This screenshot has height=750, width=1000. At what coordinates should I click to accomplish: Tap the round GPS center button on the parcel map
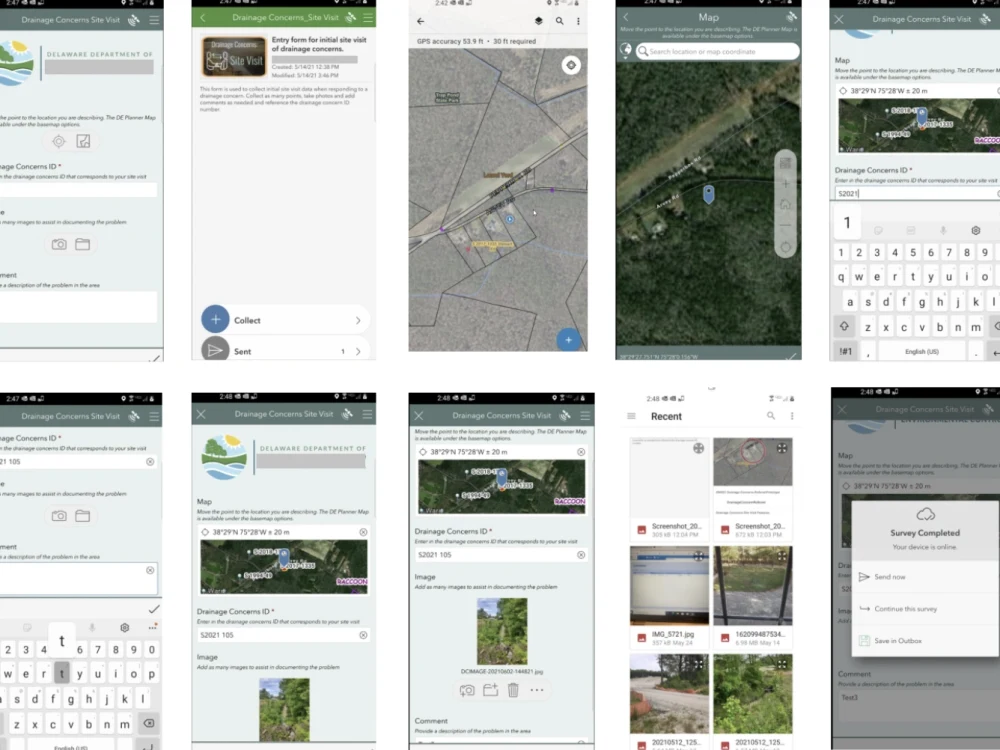tap(571, 65)
